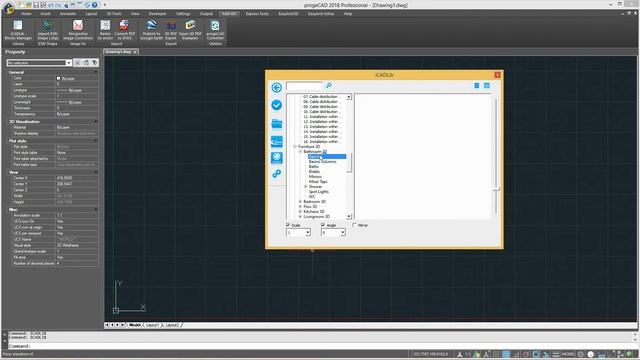
Task: Switch to the Home ribbon tab
Action: 26,14
